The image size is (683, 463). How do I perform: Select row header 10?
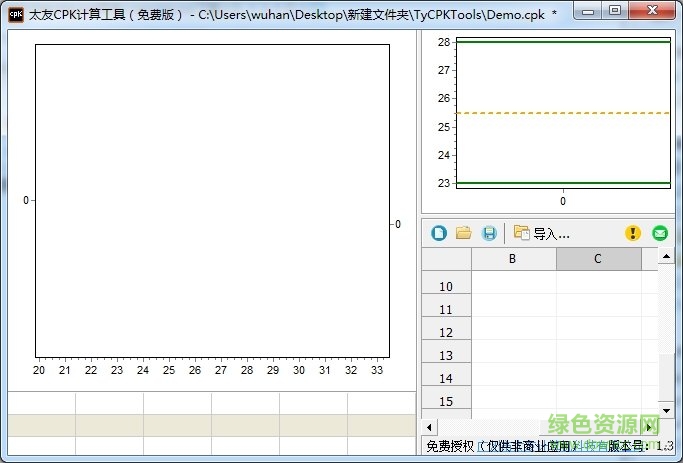(x=446, y=283)
